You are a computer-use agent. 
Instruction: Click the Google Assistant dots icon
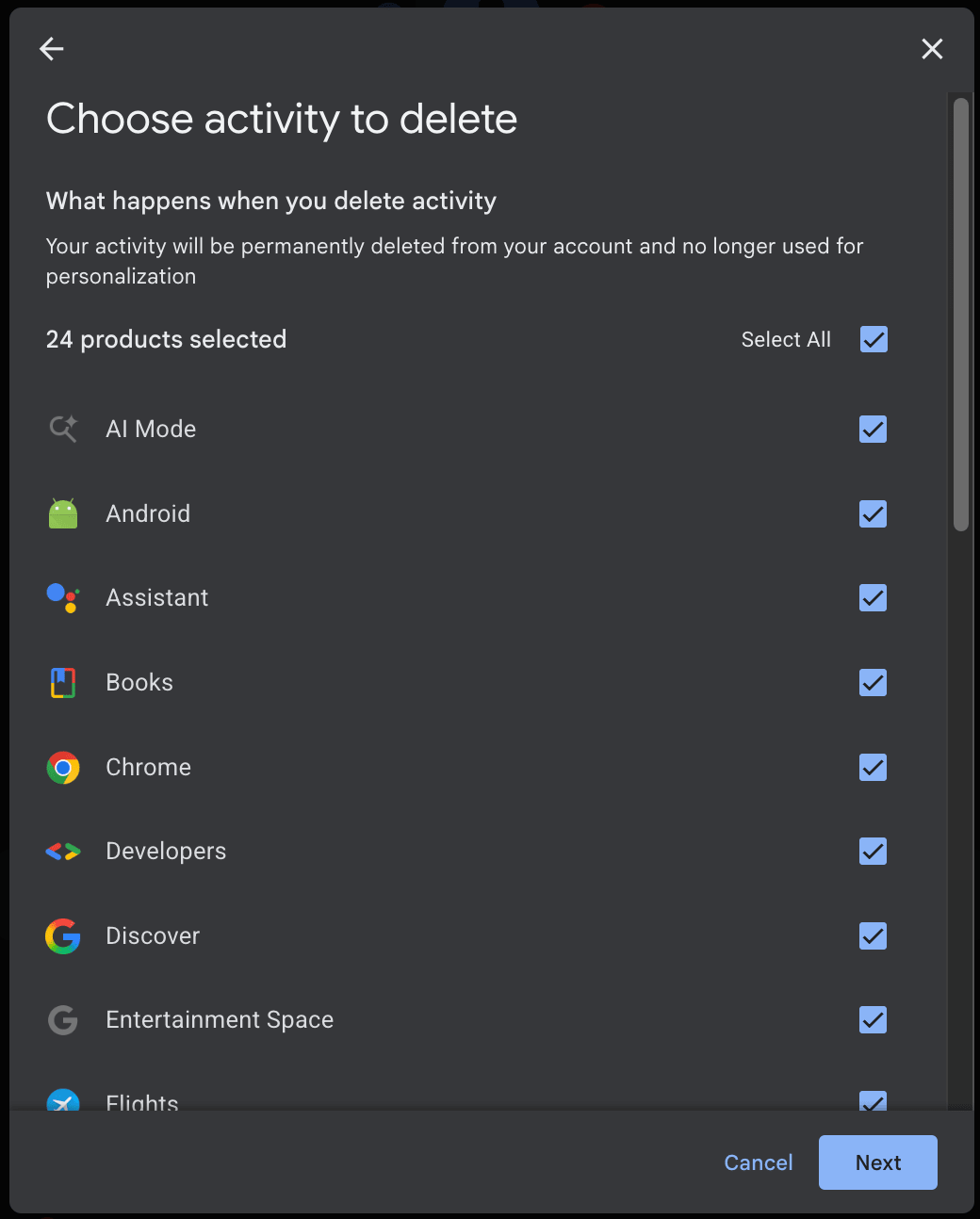63,597
